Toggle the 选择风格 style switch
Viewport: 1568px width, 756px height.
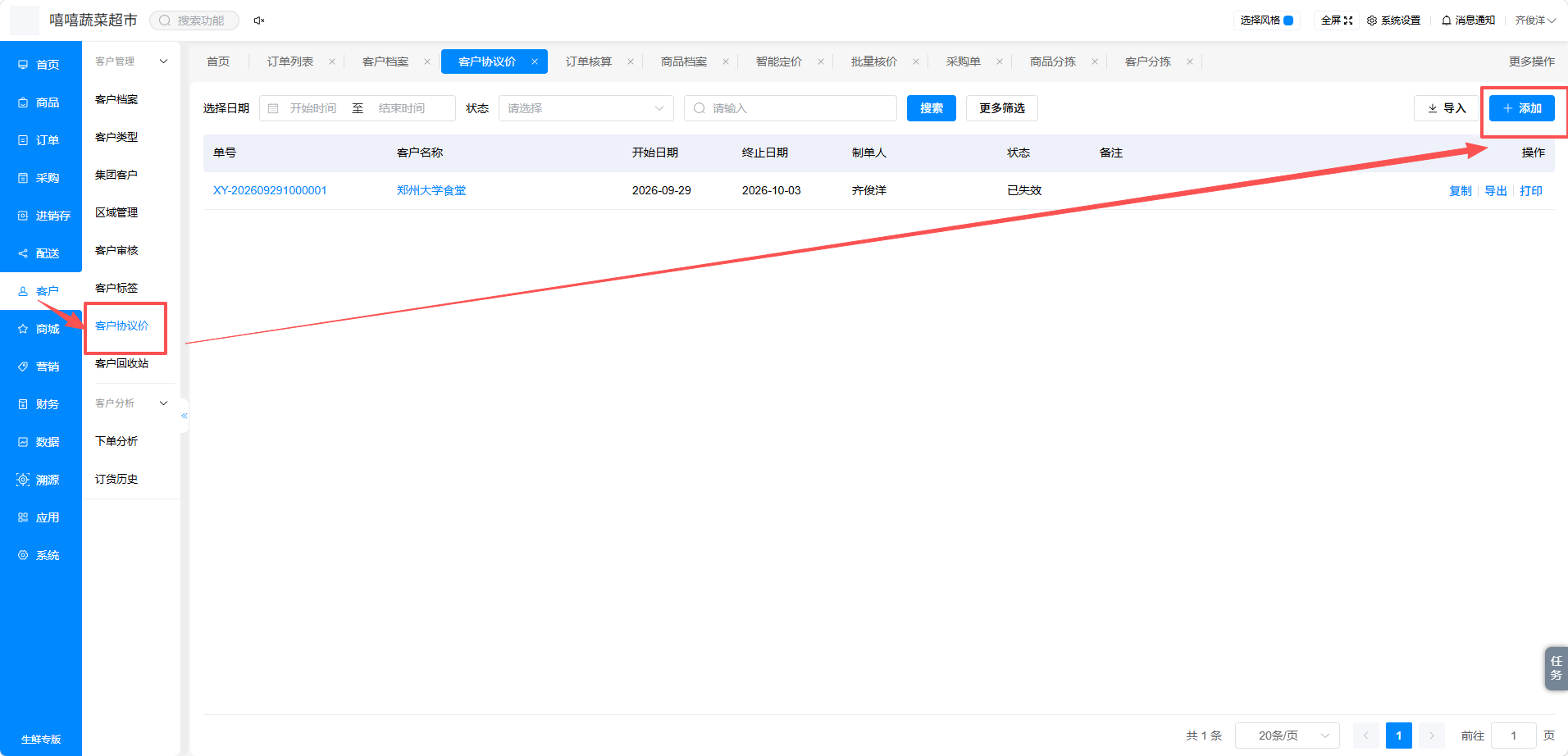click(x=1288, y=20)
